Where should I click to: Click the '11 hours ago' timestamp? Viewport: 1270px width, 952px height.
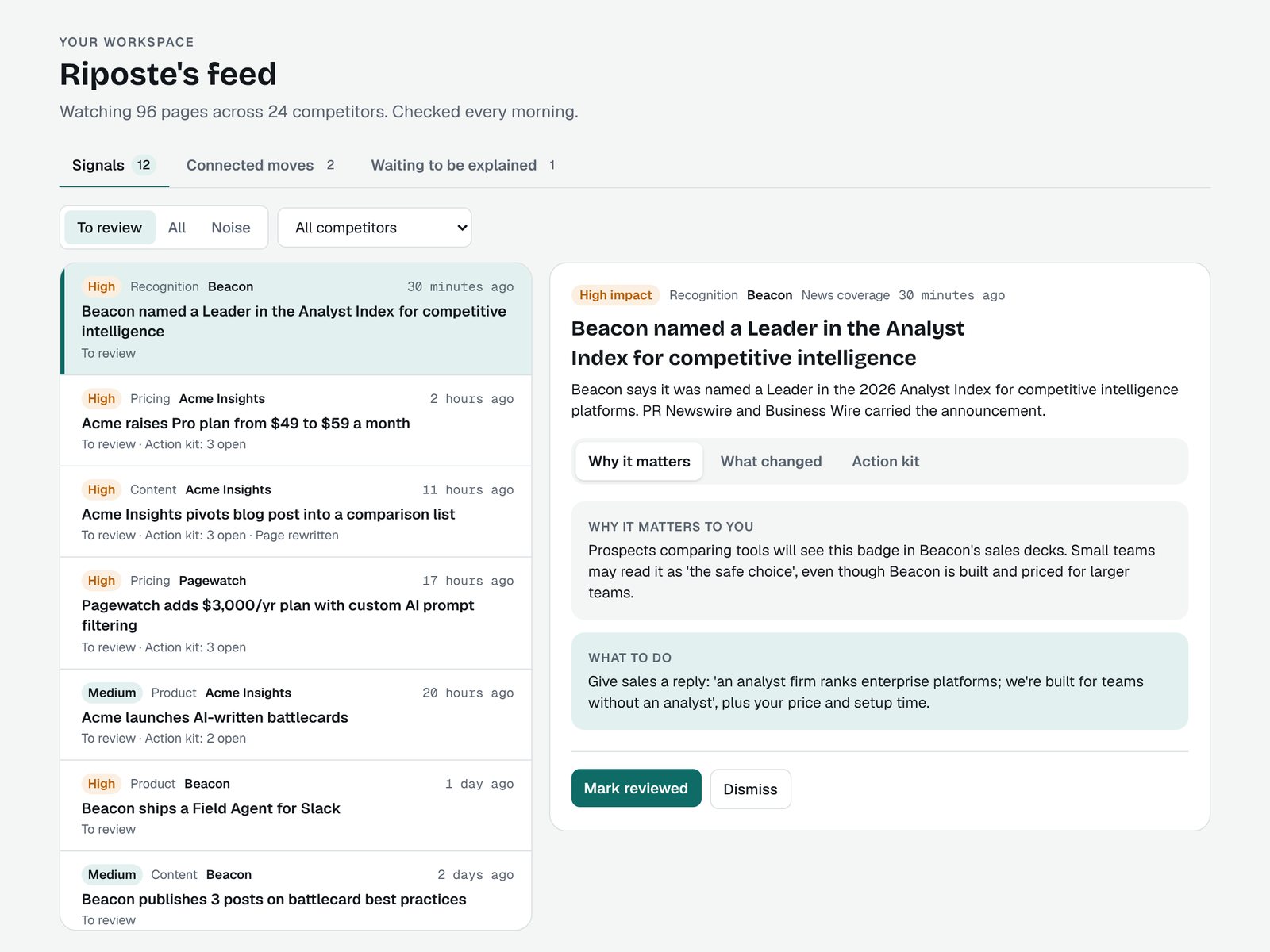[468, 490]
